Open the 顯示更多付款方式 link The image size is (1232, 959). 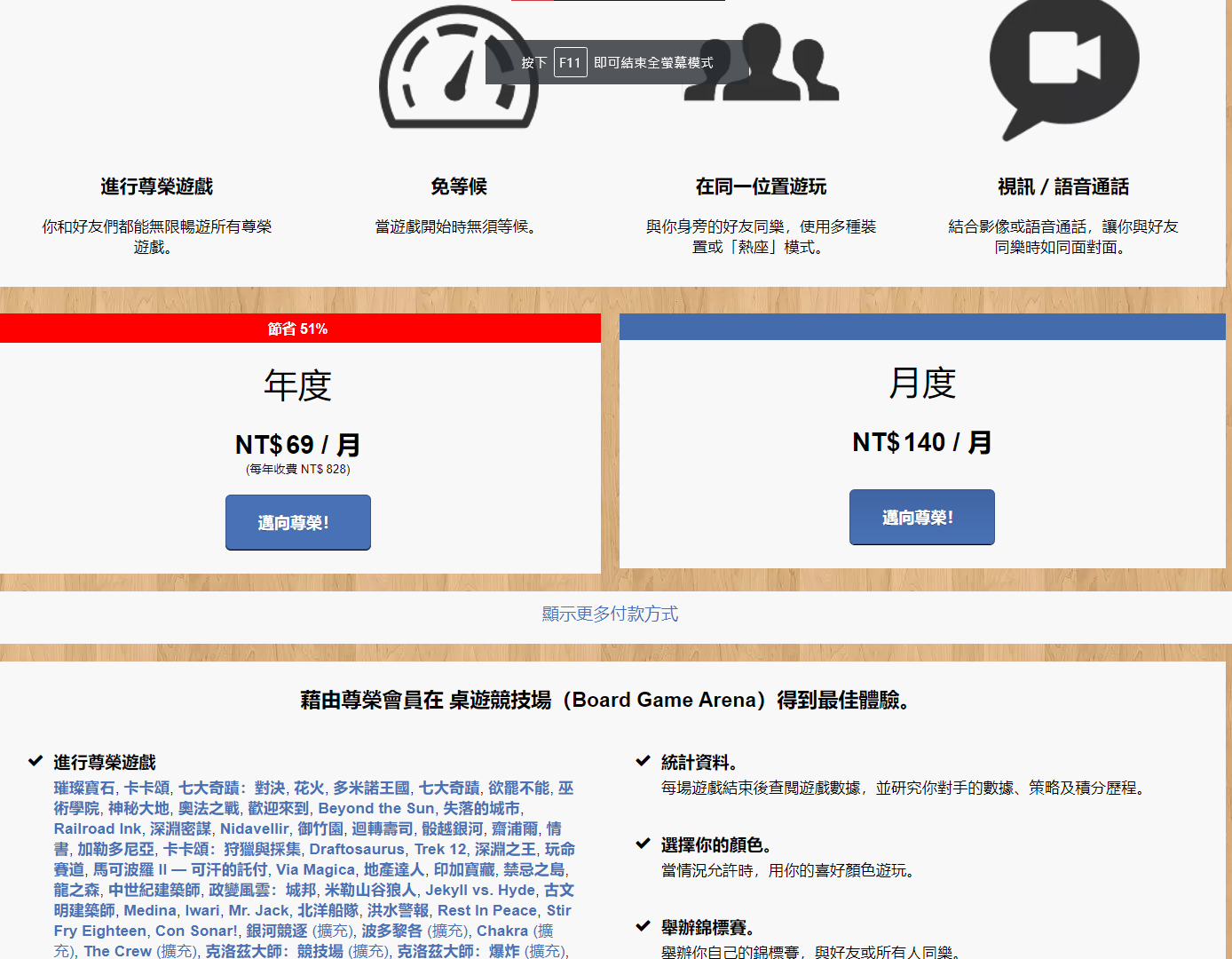click(611, 614)
